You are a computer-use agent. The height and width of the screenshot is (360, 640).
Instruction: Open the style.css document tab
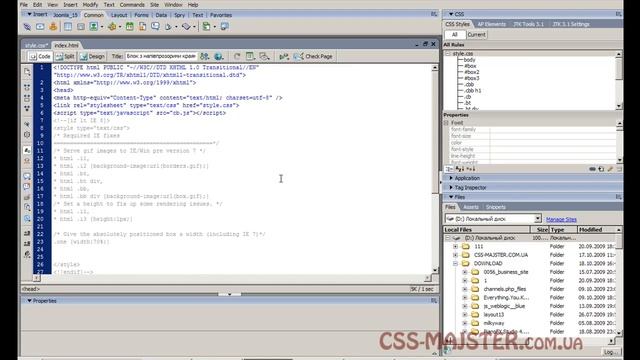pos(36,45)
